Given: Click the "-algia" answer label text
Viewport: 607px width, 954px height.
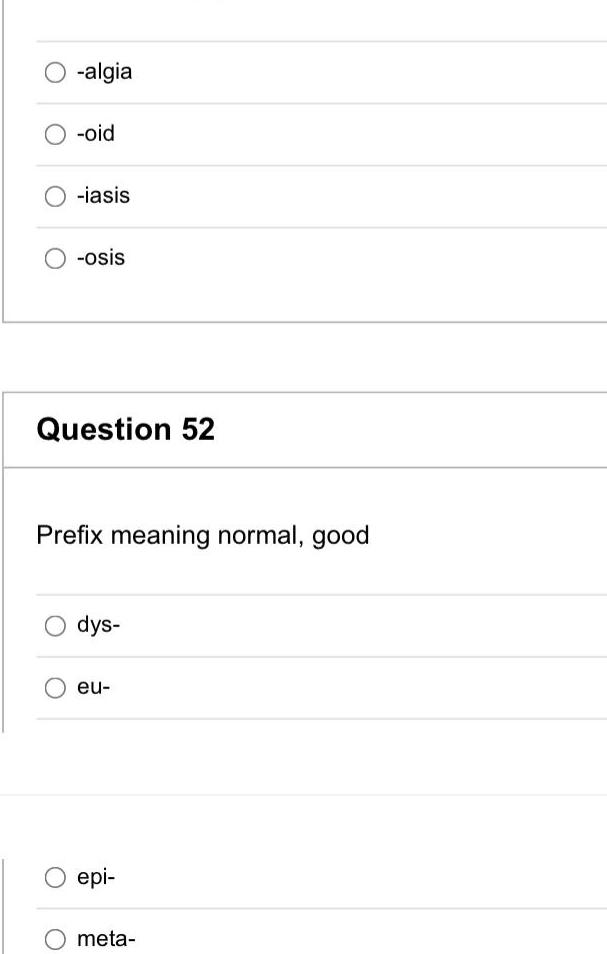Looking at the screenshot, I should tap(105, 72).
